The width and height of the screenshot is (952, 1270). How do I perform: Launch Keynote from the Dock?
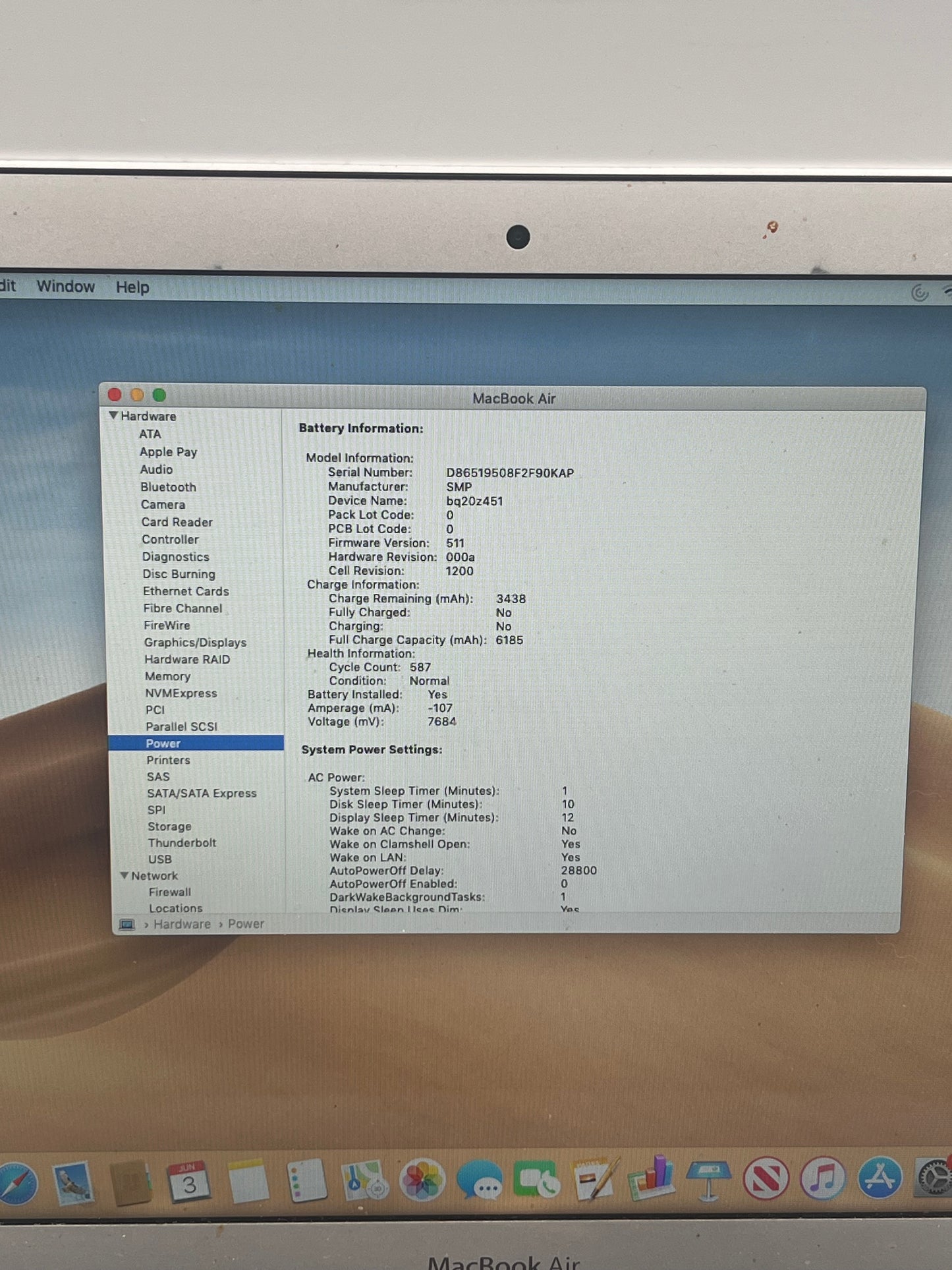point(708,1180)
